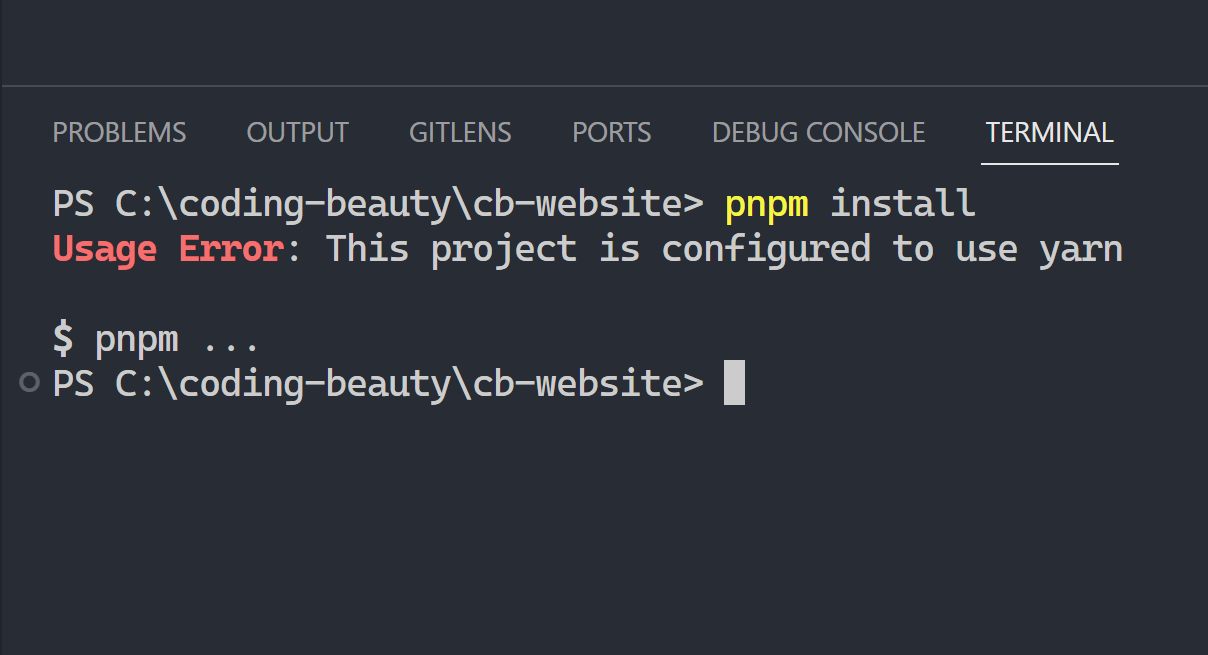Click the yellow pnpm command text

tap(766, 204)
